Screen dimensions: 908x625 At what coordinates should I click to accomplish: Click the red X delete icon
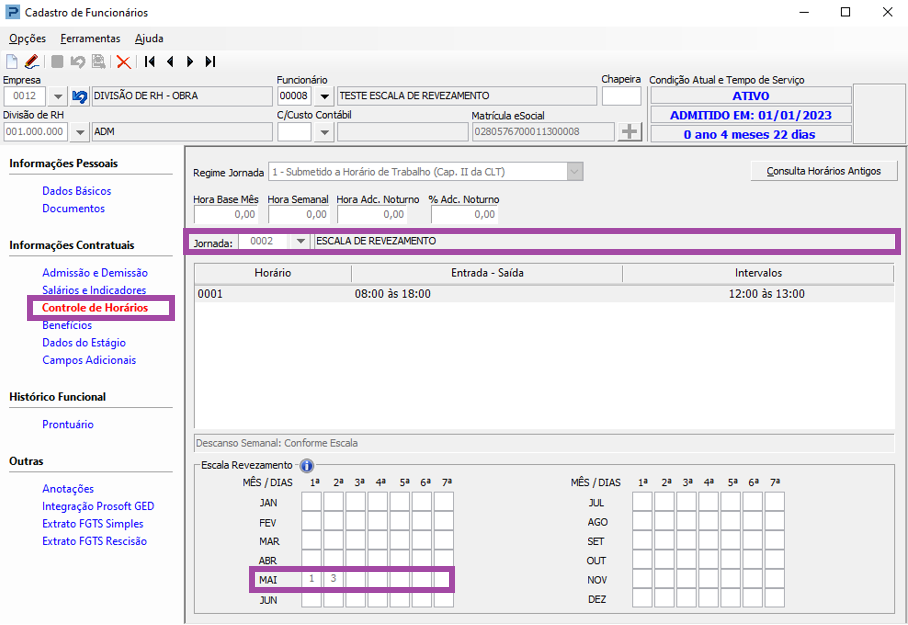click(123, 62)
